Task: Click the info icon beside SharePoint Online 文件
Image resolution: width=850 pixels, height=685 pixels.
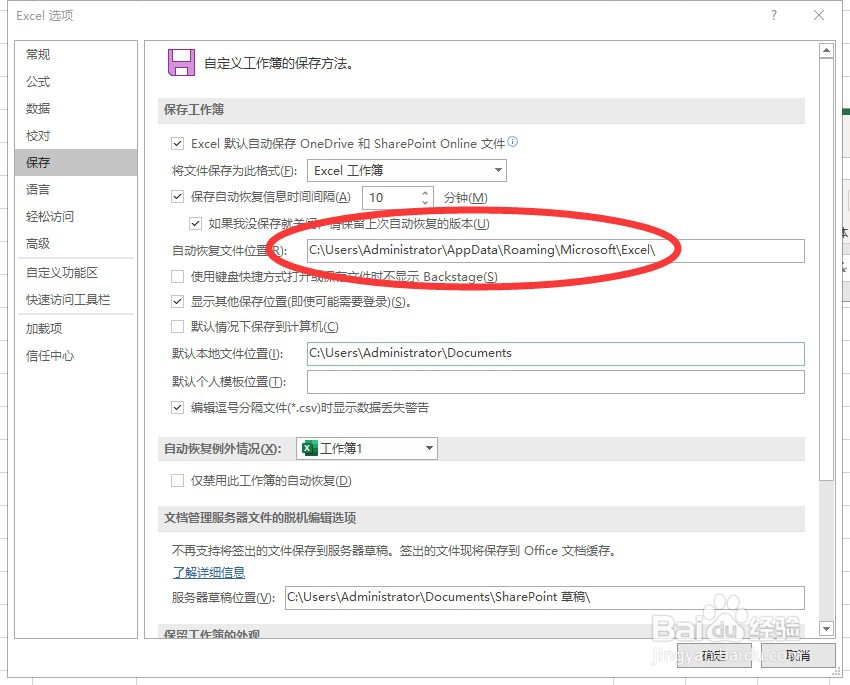Action: click(x=512, y=142)
